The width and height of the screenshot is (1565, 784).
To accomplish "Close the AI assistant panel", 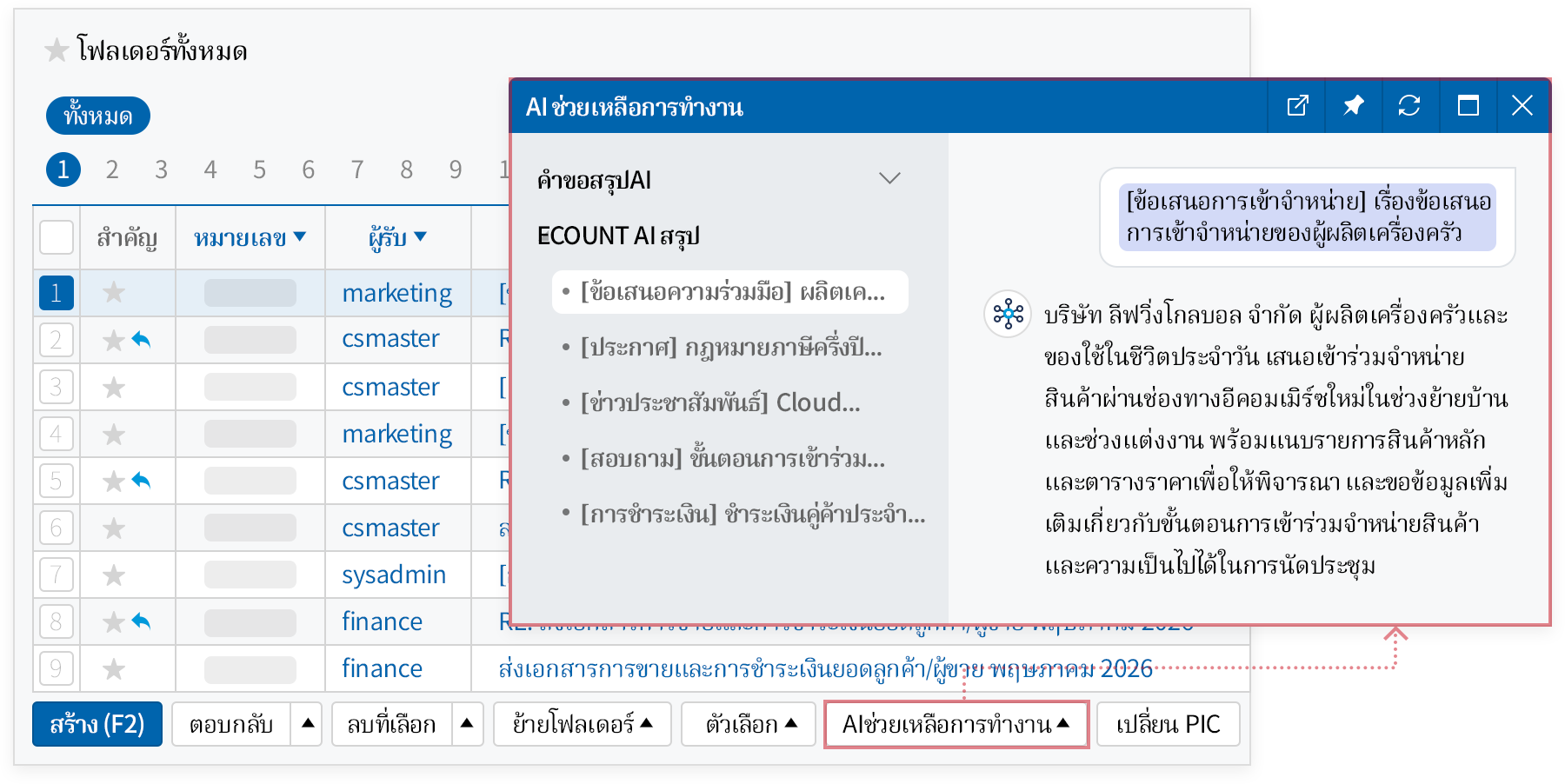I will click(x=1522, y=106).
